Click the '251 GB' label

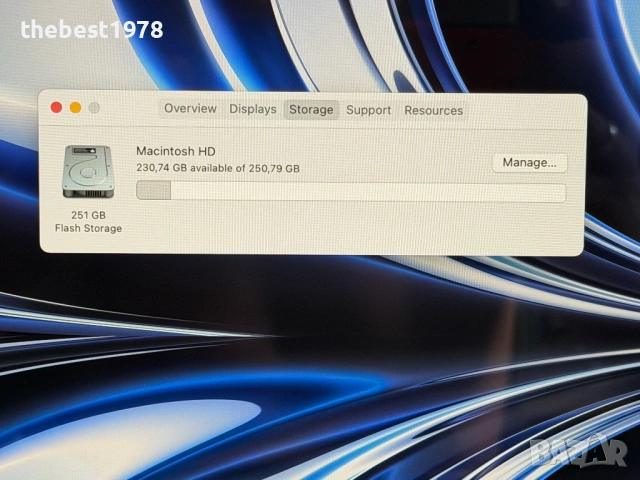click(x=89, y=215)
